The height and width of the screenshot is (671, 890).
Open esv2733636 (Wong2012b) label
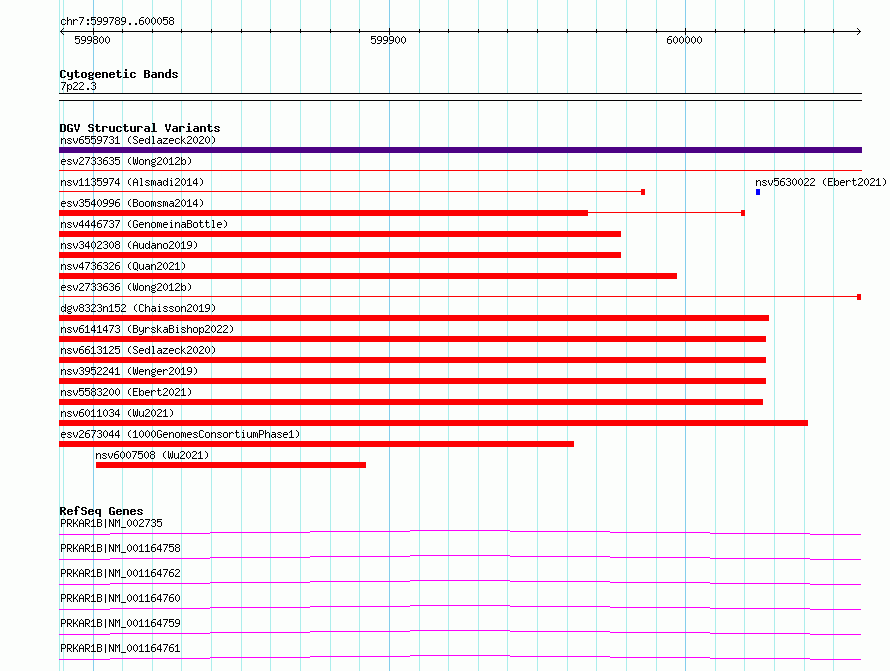coord(126,287)
